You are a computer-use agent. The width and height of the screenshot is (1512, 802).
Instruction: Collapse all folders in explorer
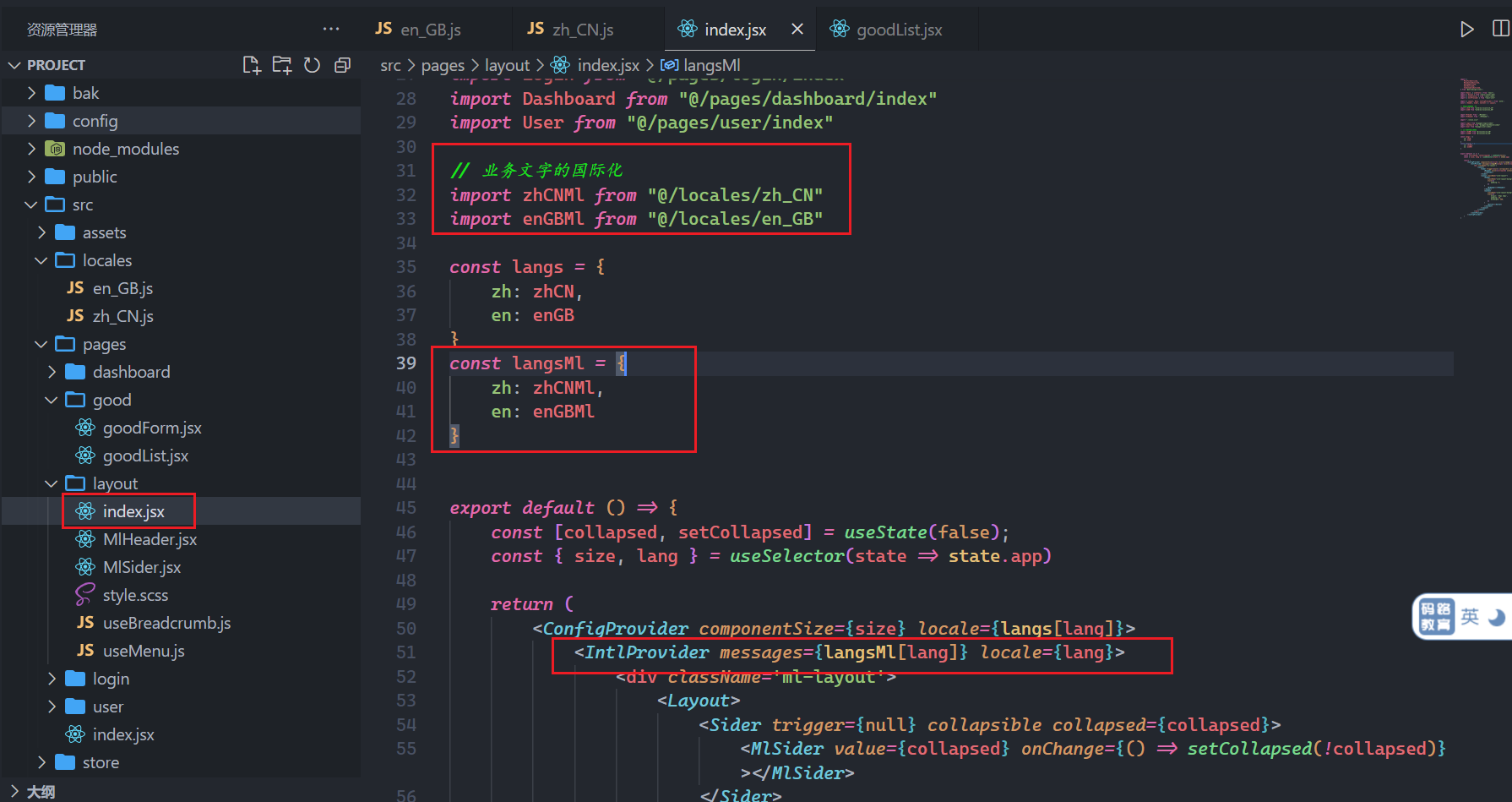pos(342,65)
